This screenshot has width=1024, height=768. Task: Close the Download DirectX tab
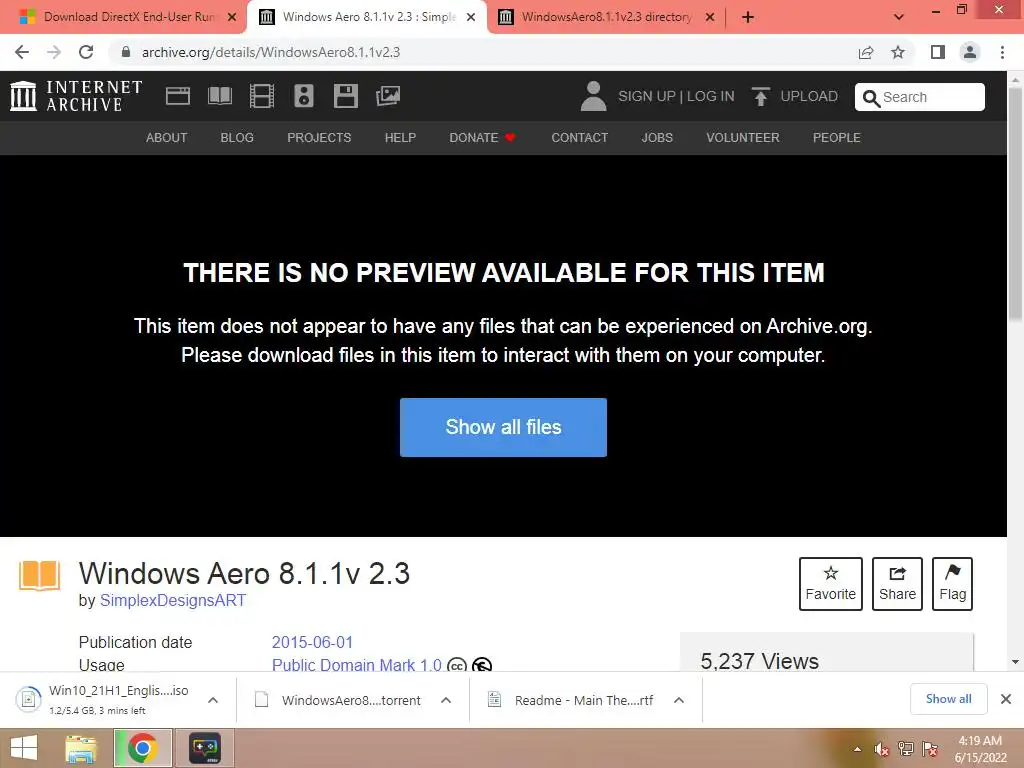pos(232,17)
